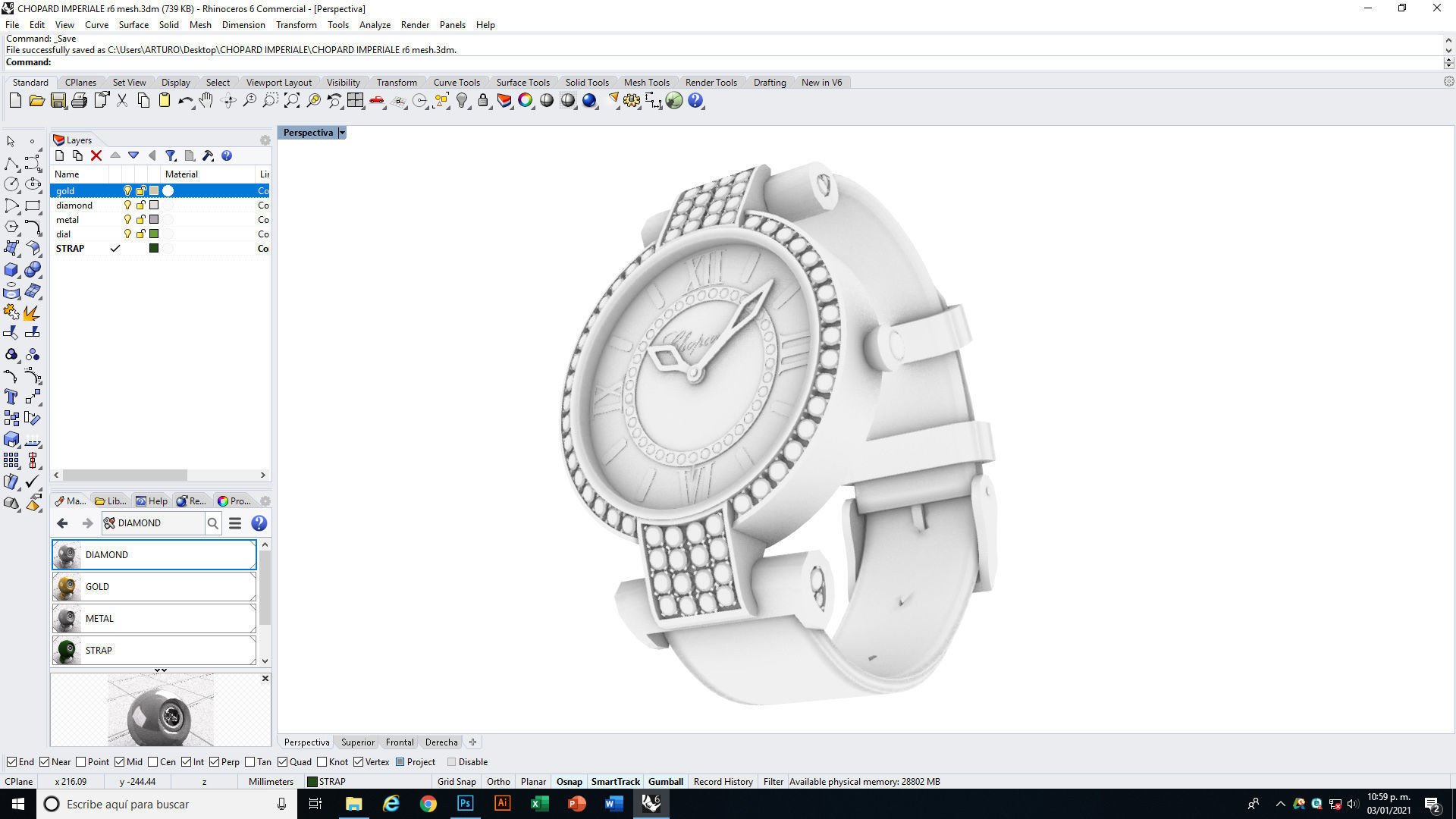Click the command history scroll-down arrow
The width and height of the screenshot is (1456, 819).
coord(1448,50)
